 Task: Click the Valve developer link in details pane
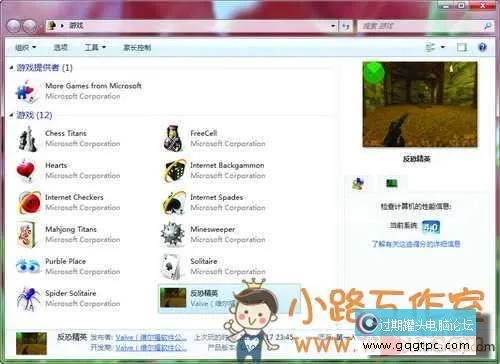[x=151, y=348]
